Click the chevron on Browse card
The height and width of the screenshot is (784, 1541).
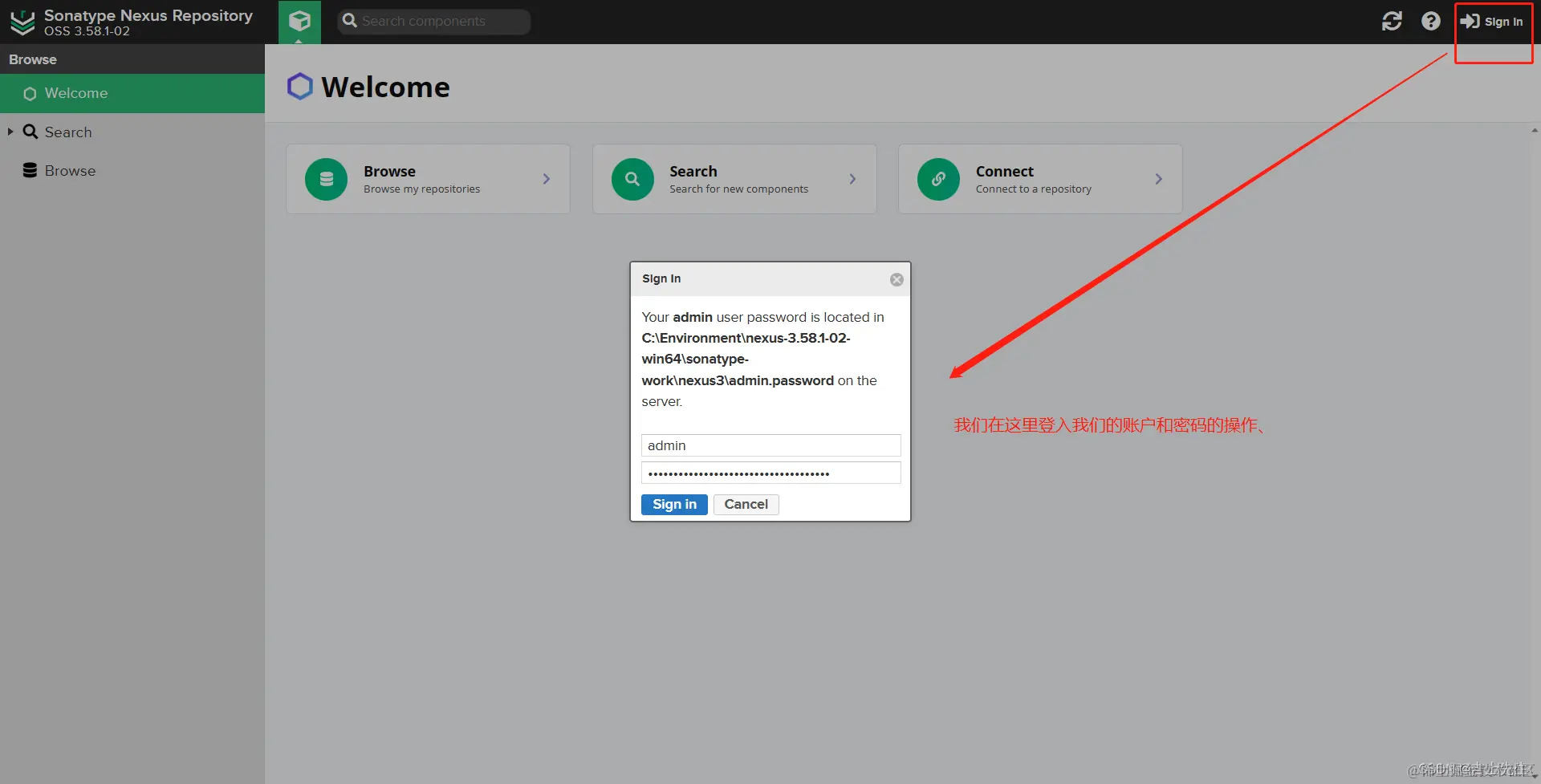546,179
